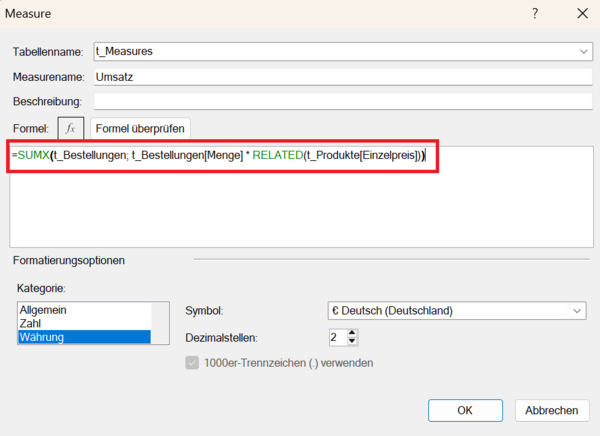Select Allgemein in the Kategorie list

click(43, 310)
